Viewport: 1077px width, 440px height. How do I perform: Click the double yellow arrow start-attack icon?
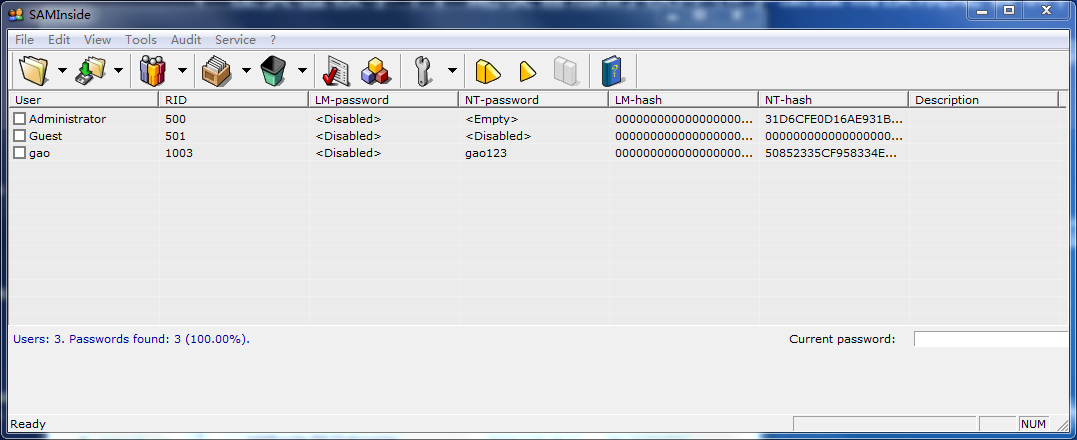tap(488, 71)
